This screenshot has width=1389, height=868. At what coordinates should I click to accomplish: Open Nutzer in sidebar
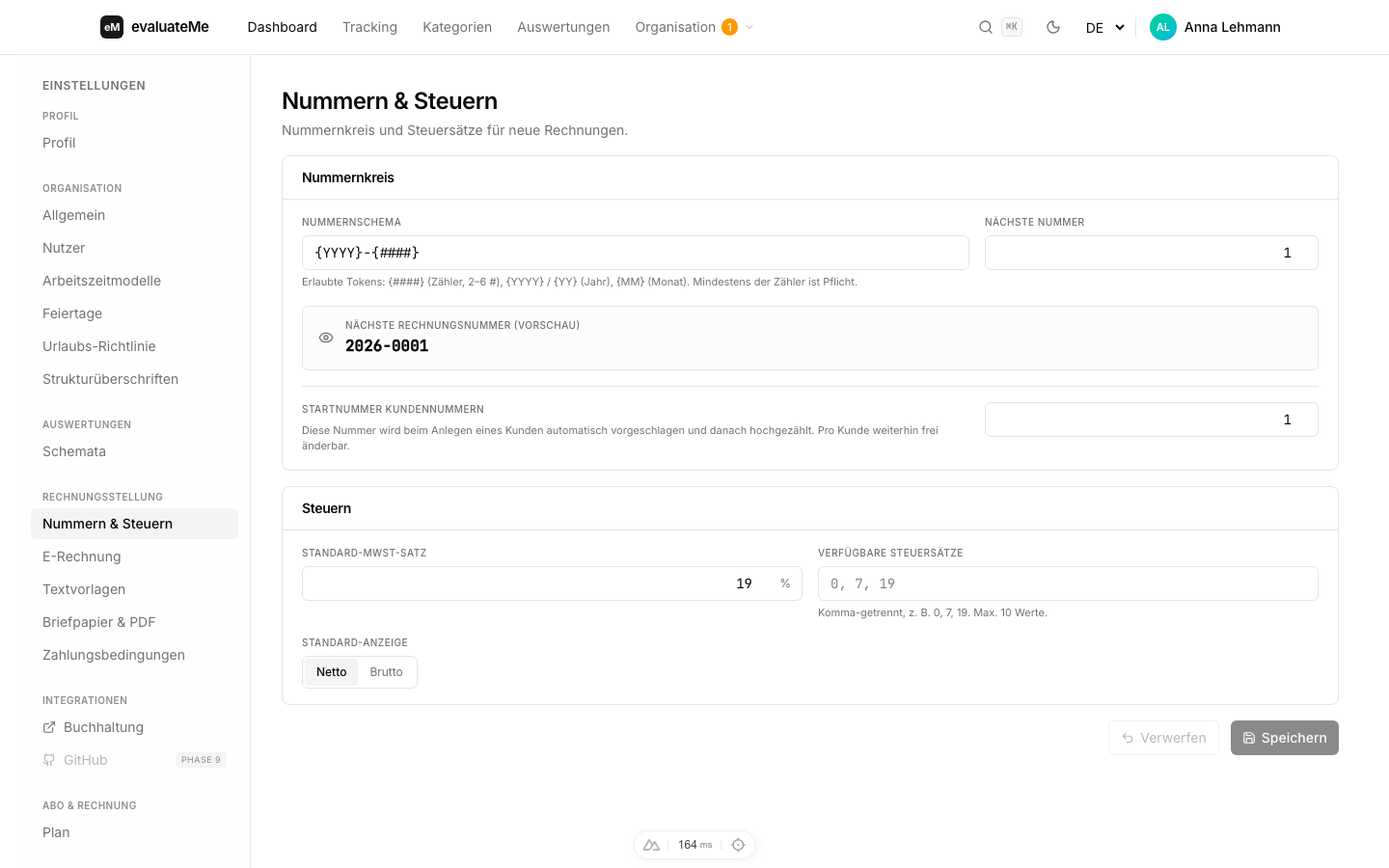pyautogui.click(x=134, y=248)
